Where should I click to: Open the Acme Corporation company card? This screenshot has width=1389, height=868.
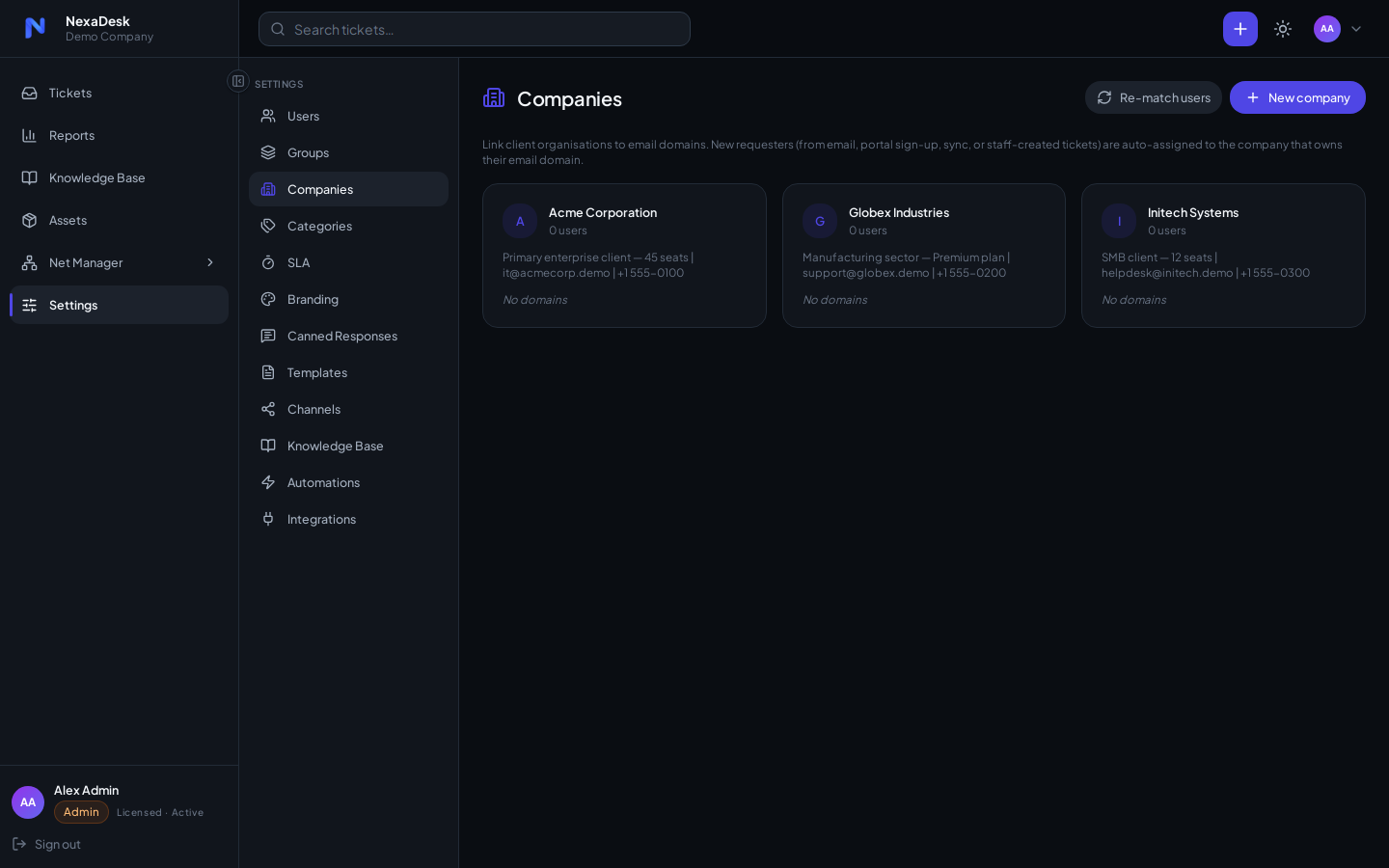pyautogui.click(x=624, y=256)
